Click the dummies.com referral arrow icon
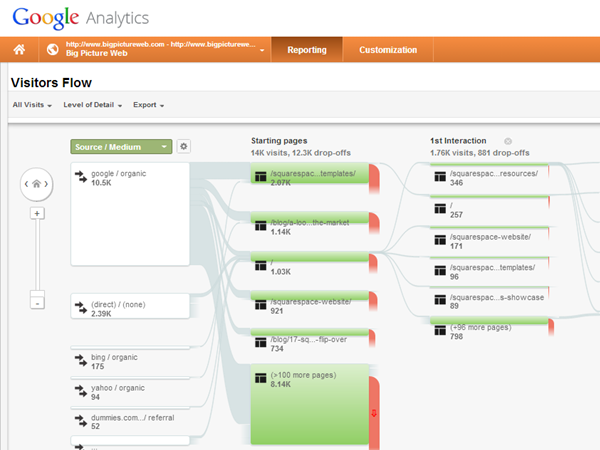This screenshot has width=600, height=450. click(81, 421)
